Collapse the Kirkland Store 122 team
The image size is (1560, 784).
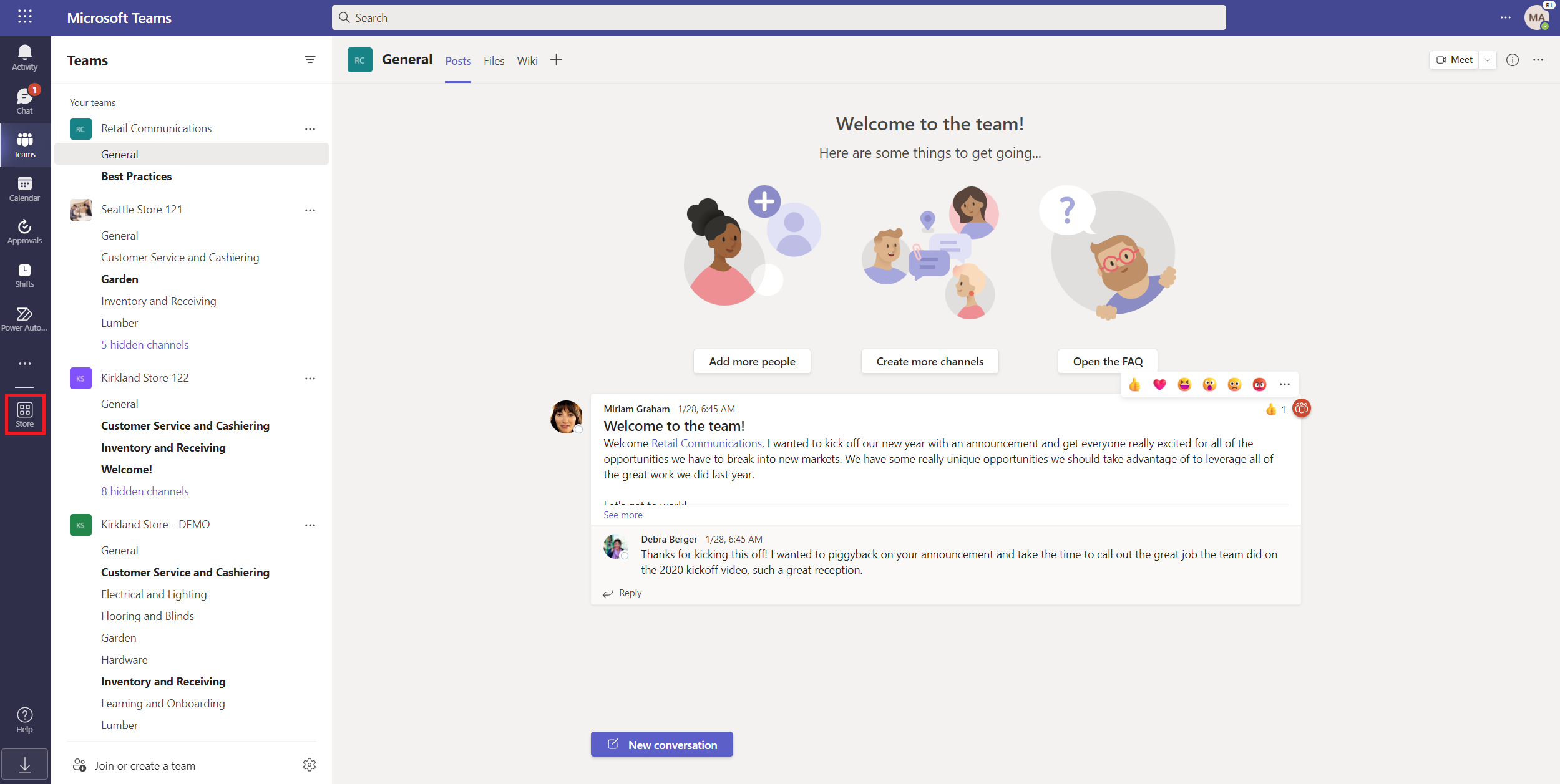[145, 378]
